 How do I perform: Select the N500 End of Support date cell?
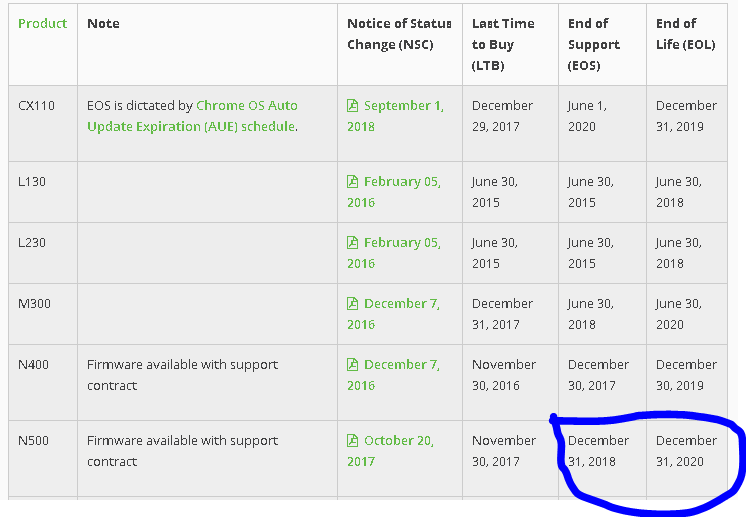598,451
